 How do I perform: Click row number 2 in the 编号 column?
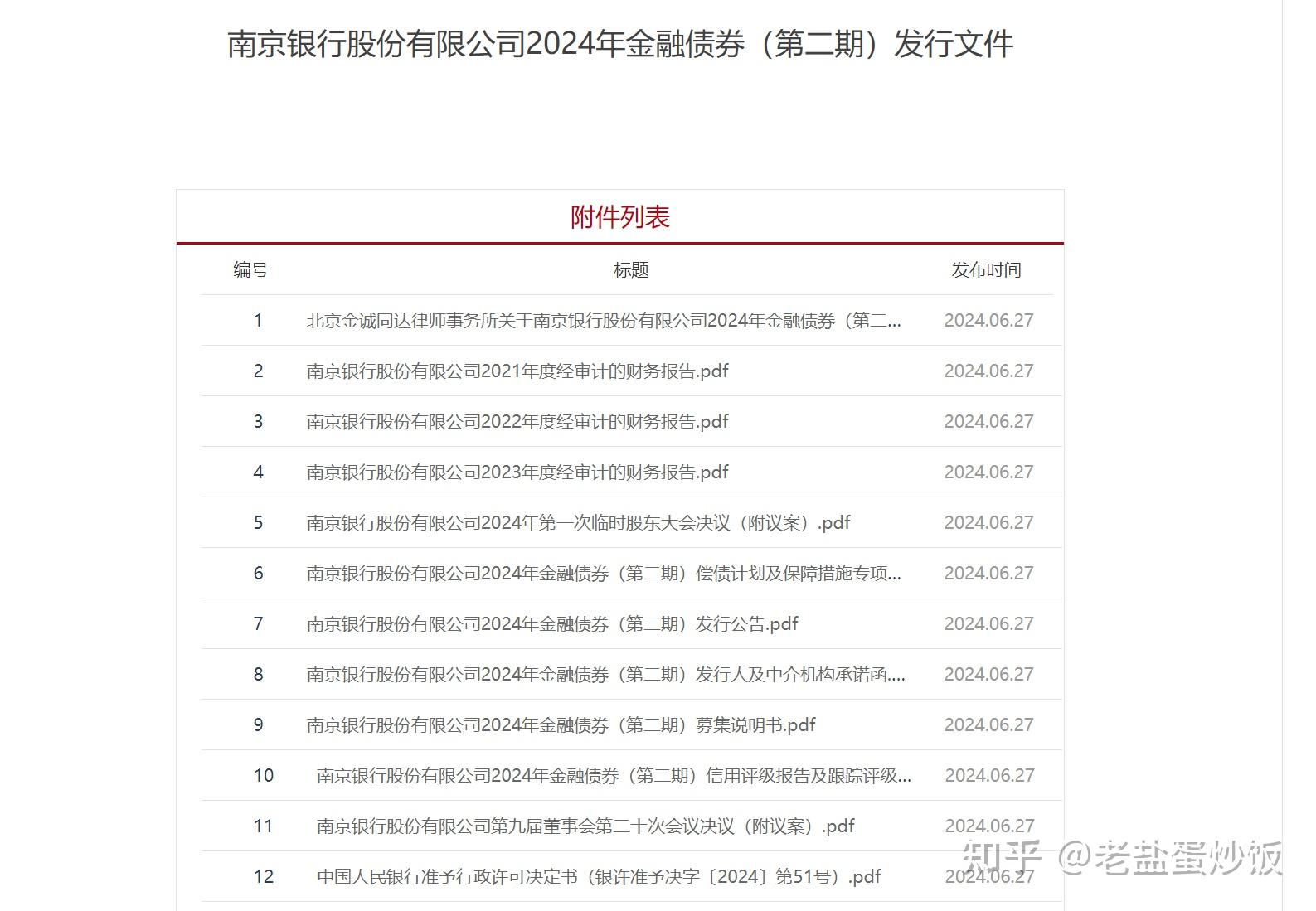click(258, 371)
